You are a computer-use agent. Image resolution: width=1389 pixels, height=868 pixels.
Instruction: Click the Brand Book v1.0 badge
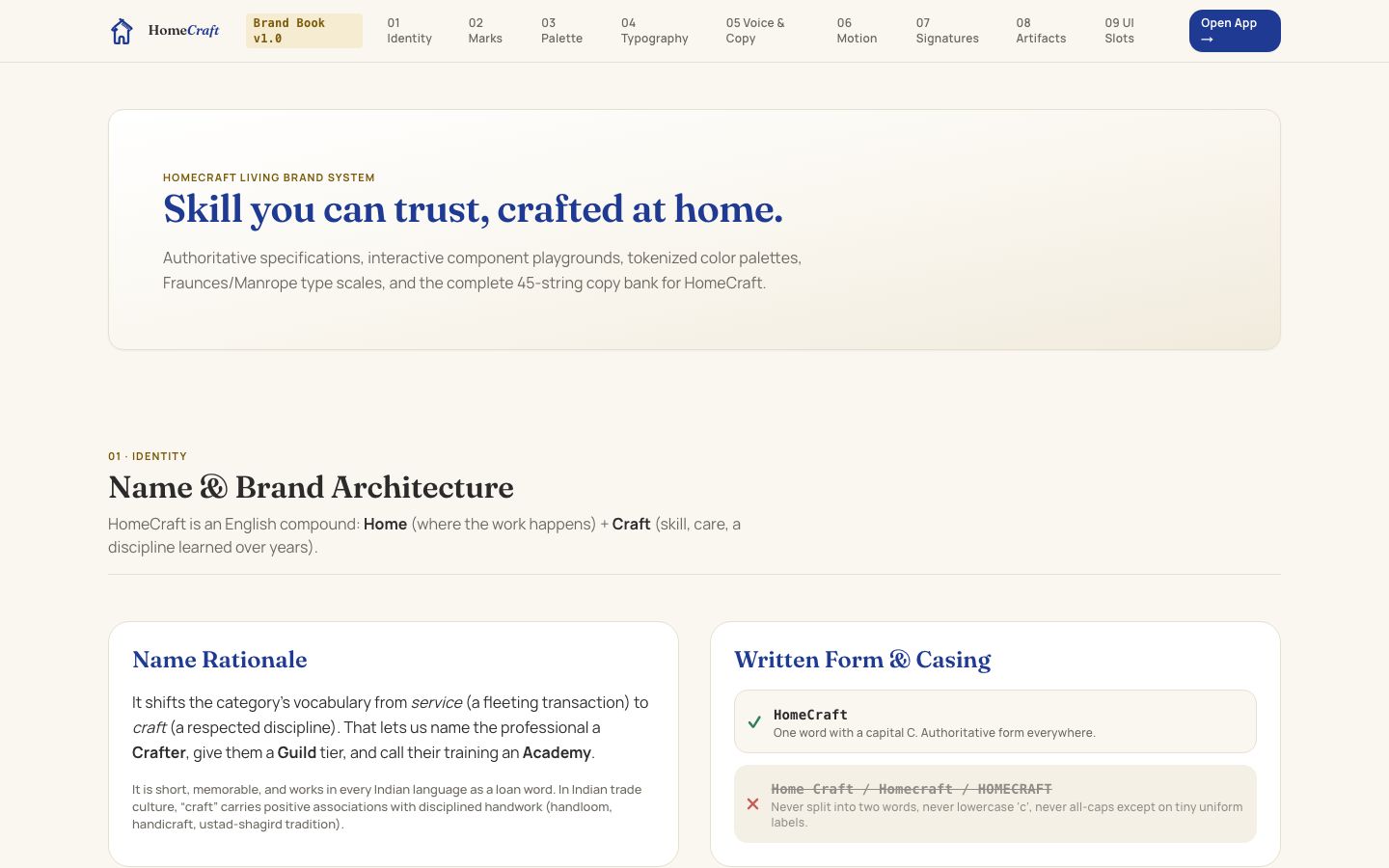[x=304, y=31]
